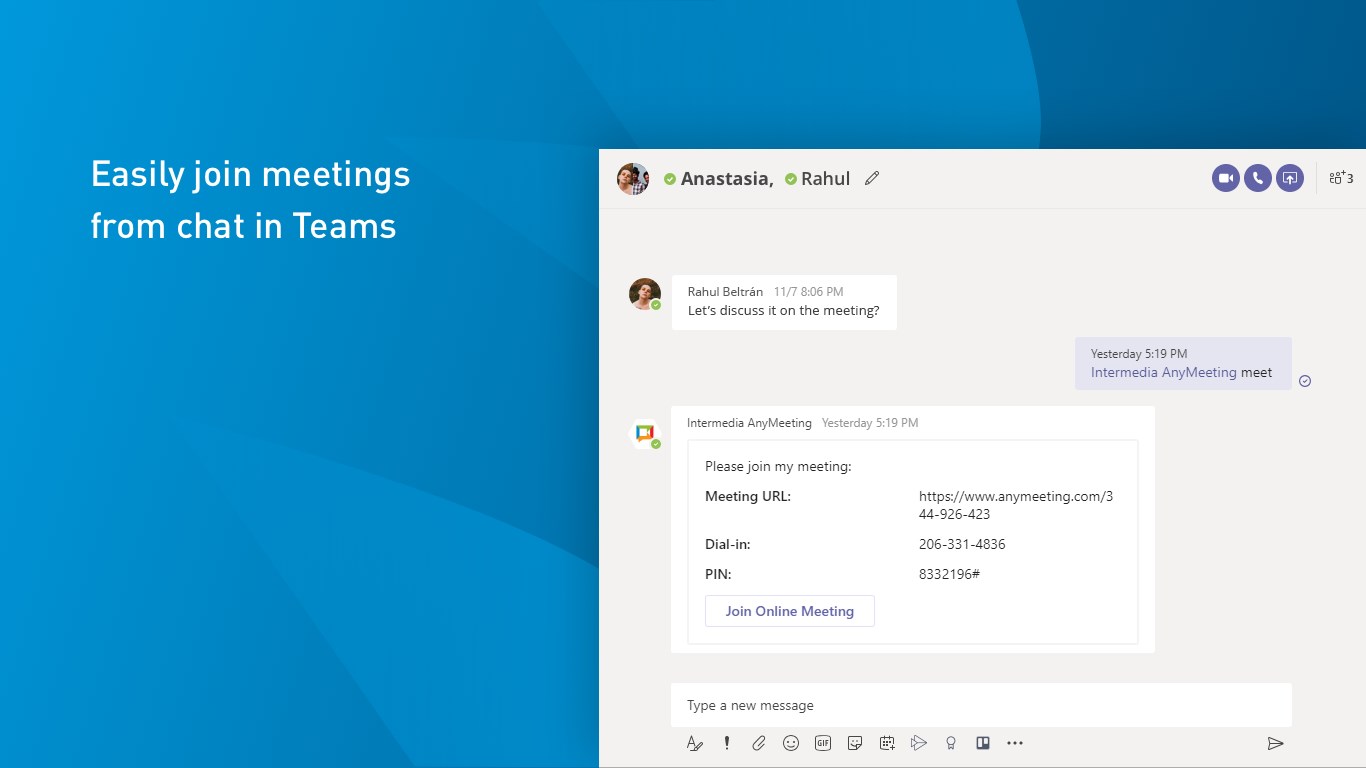The image size is (1366, 768).
Task: Edit the group chat name with the pencil icon
Action: (872, 178)
